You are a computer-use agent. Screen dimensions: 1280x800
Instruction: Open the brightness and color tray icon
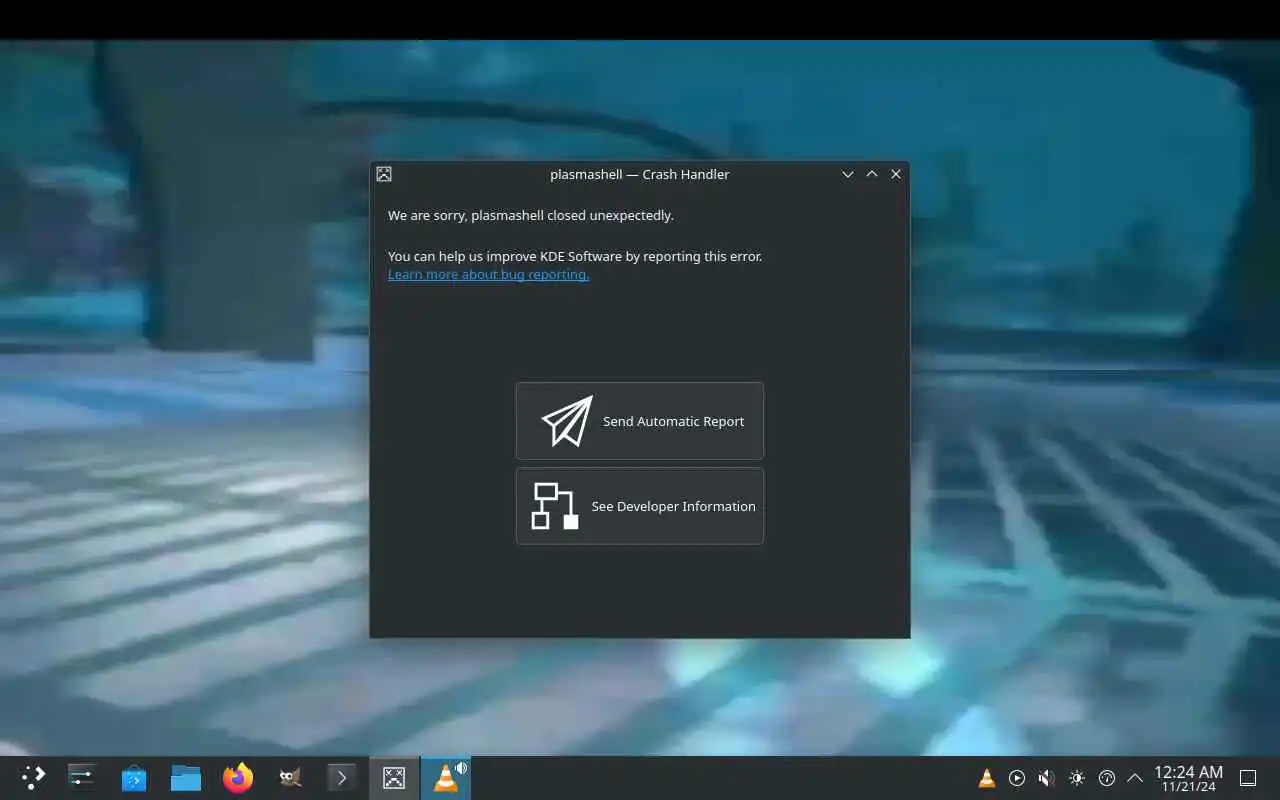coord(1077,778)
